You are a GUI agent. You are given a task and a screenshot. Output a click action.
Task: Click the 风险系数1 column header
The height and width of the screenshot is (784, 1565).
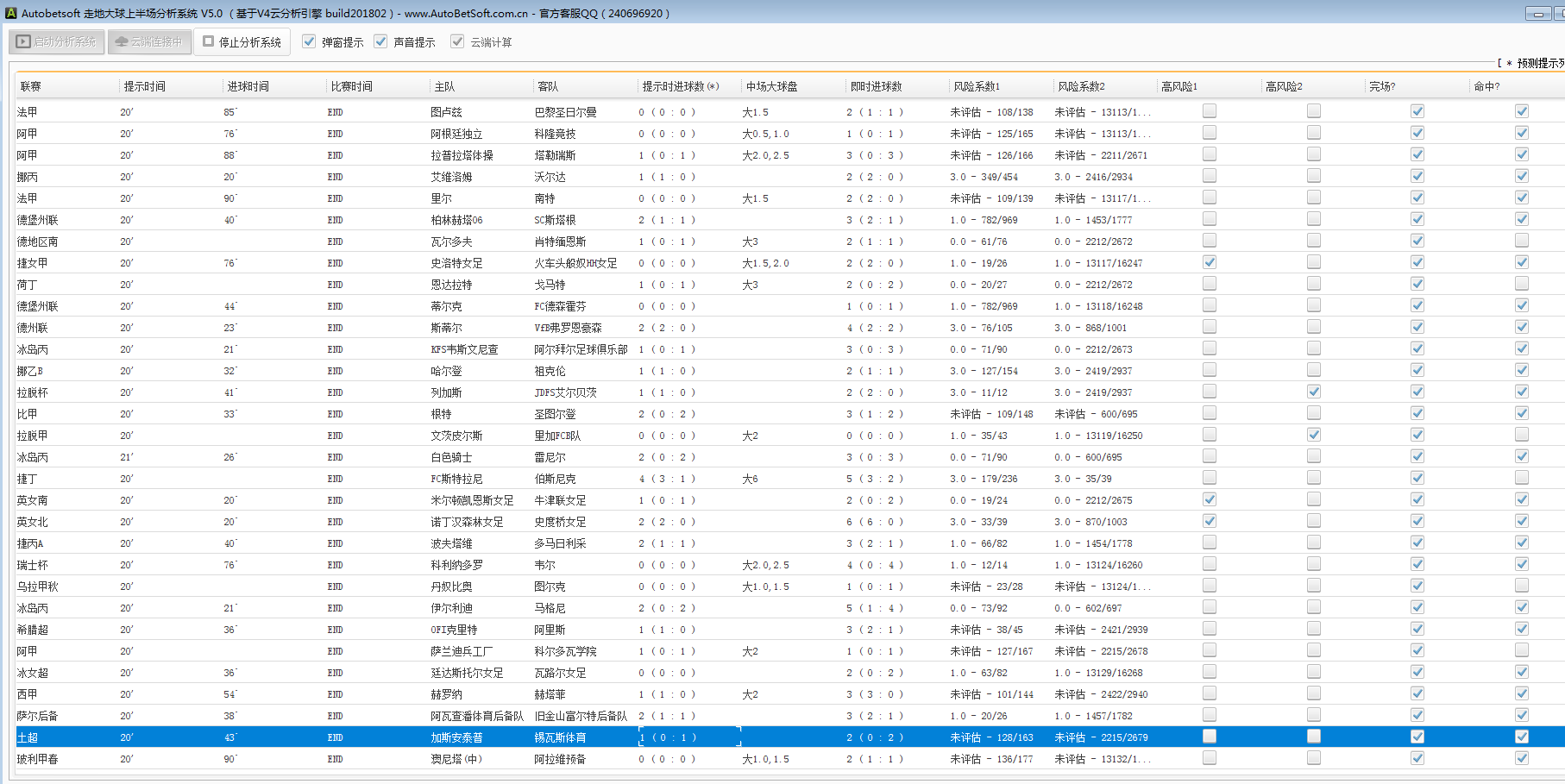tap(977, 86)
